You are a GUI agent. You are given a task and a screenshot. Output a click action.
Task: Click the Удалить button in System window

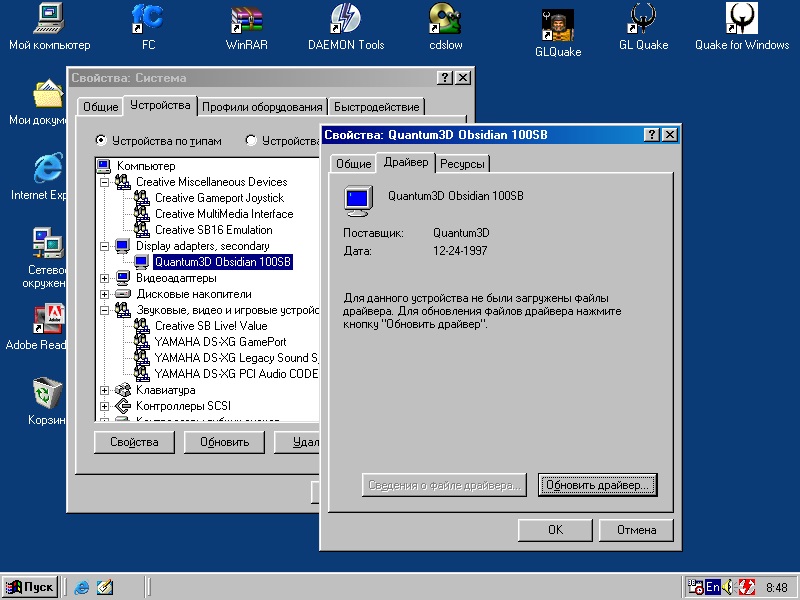coord(297,442)
